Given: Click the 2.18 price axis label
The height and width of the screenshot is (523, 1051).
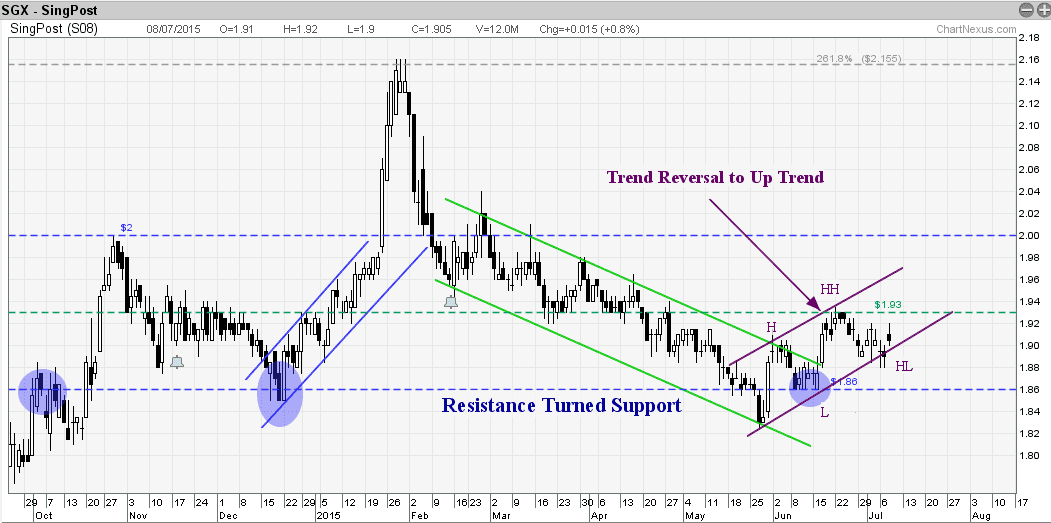Looking at the screenshot, I should [x=1030, y=38].
